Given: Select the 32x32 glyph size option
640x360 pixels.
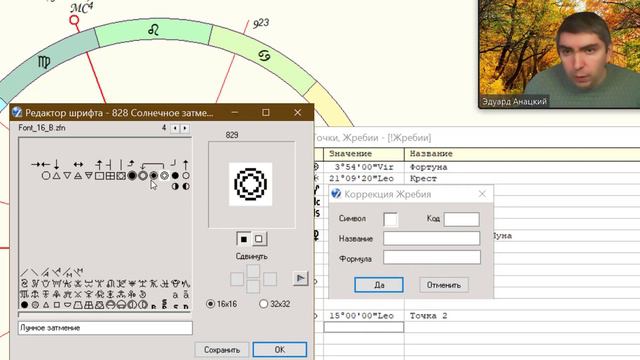Looking at the screenshot, I should (275, 304).
